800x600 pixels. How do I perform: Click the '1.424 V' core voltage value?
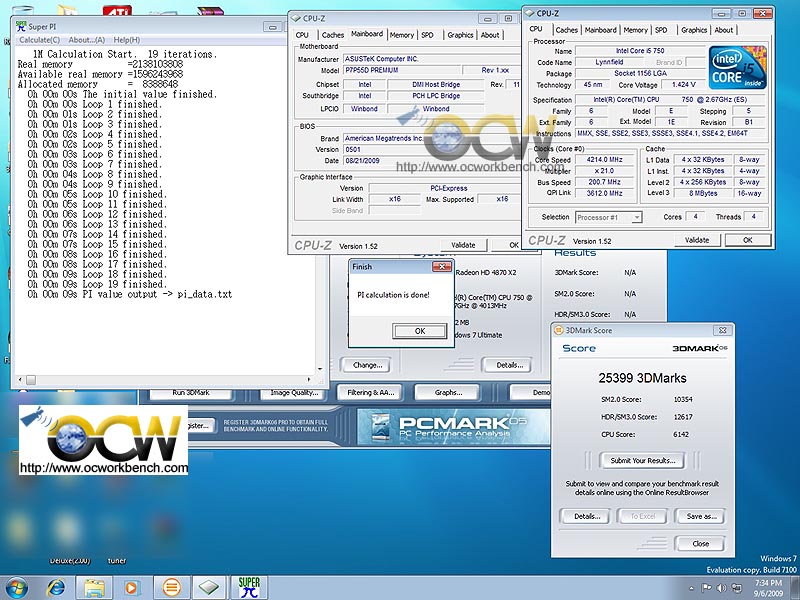[x=684, y=85]
